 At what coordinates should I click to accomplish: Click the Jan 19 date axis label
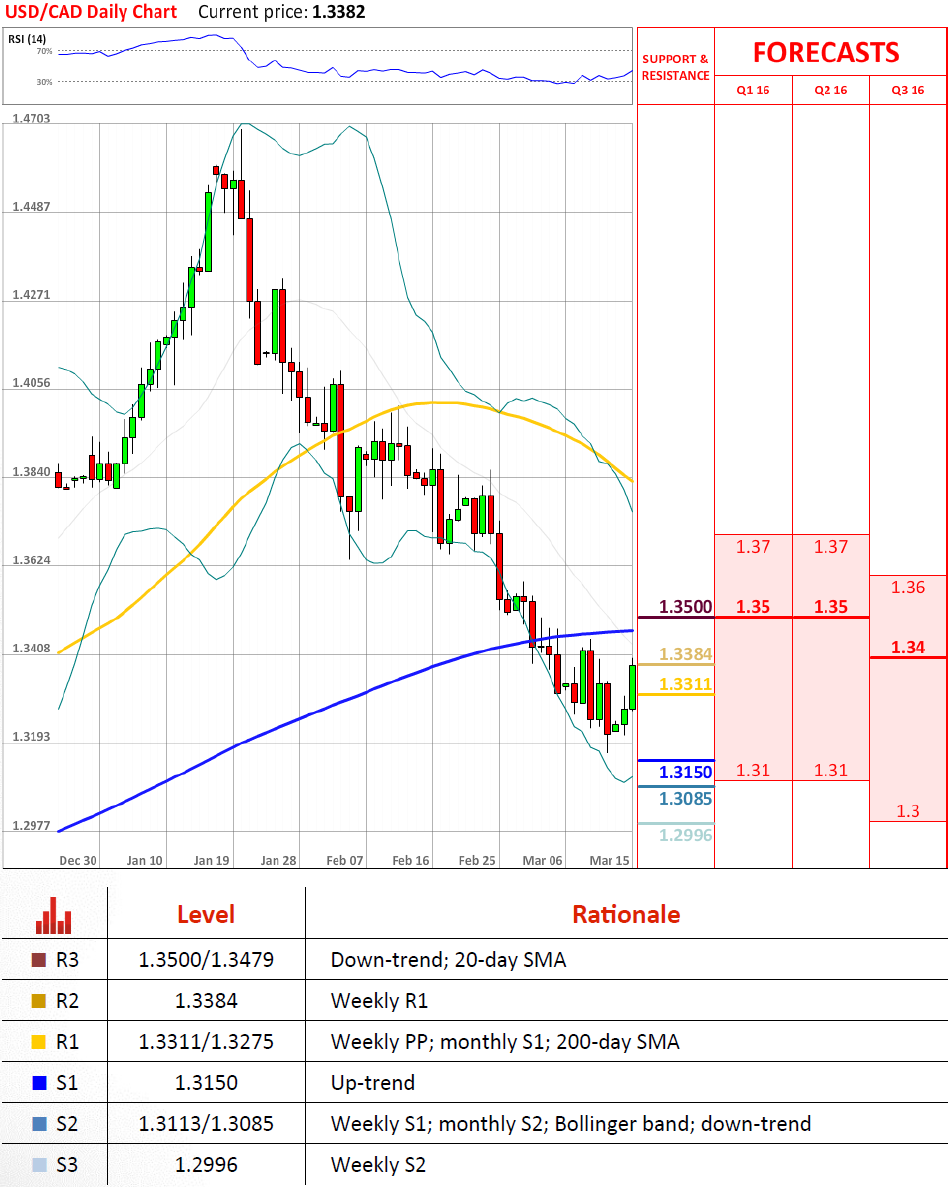point(211,861)
